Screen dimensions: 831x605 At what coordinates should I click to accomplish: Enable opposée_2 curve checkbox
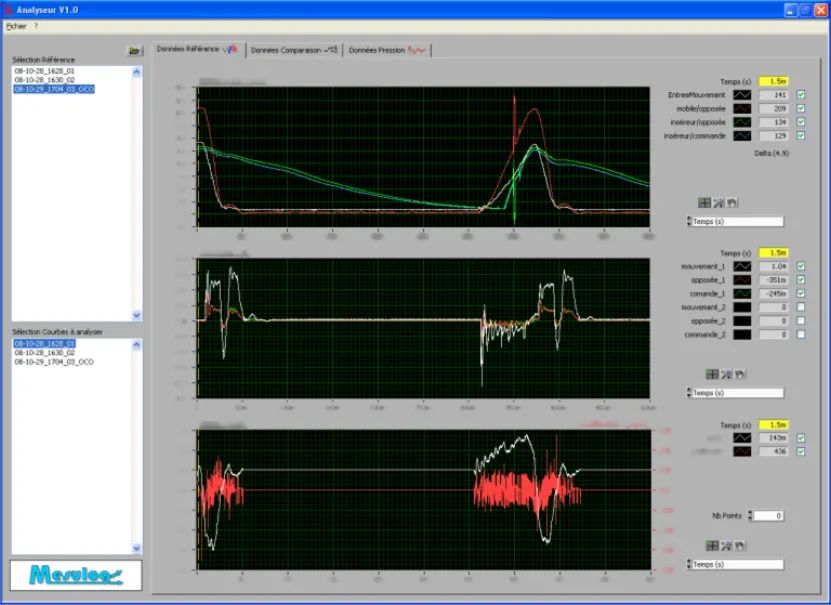(x=801, y=321)
